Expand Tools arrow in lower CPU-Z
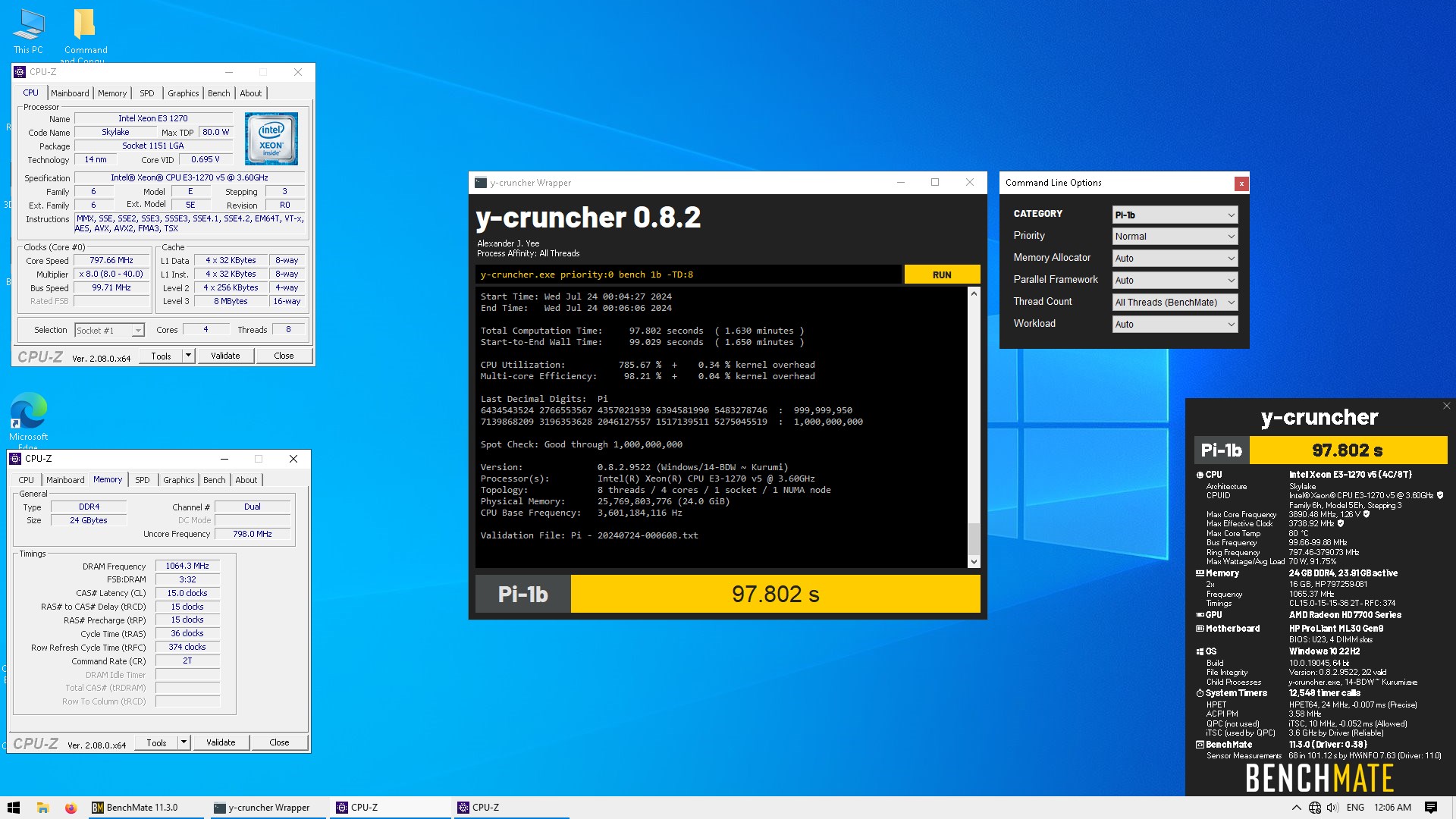 [x=184, y=742]
